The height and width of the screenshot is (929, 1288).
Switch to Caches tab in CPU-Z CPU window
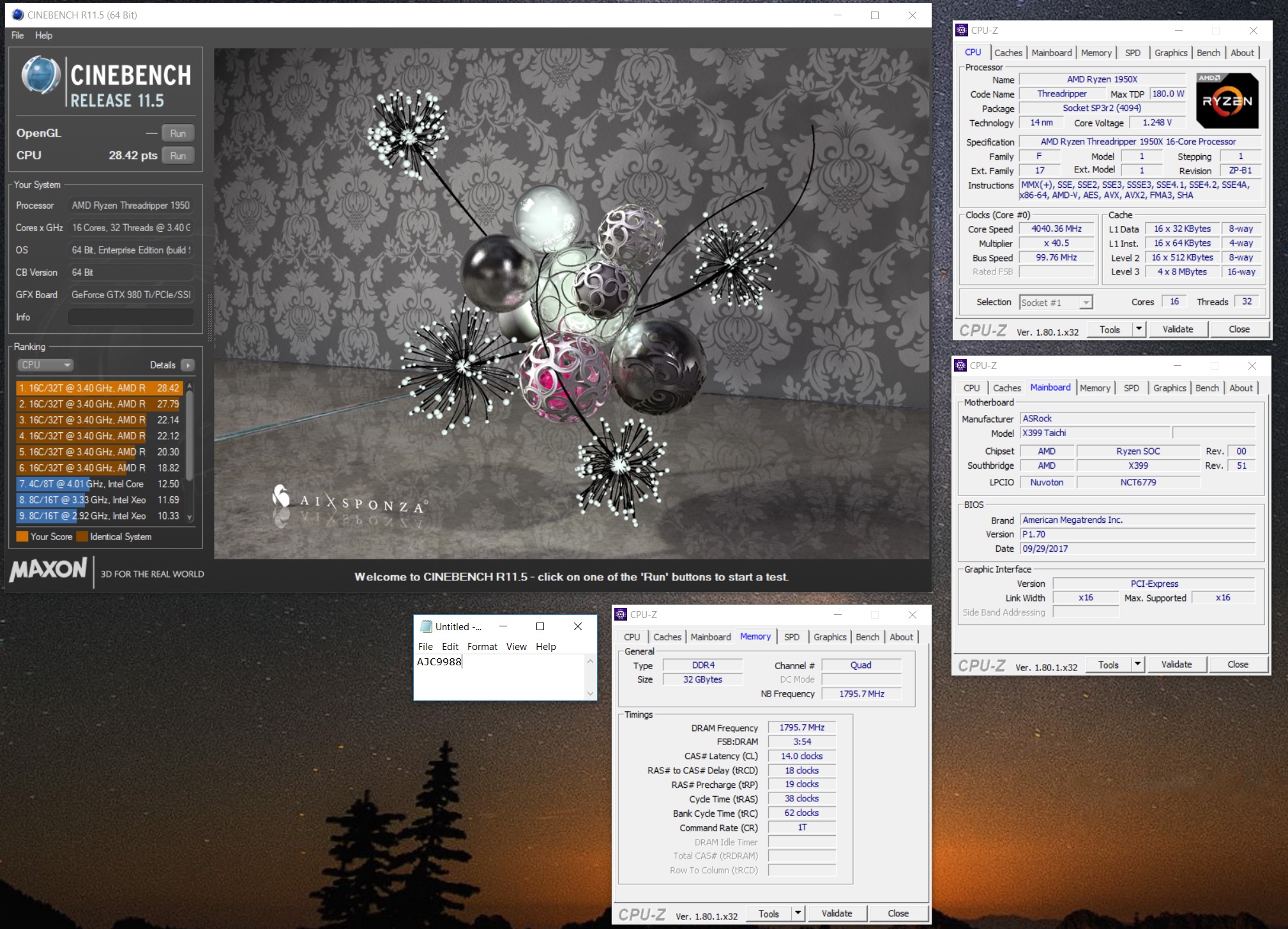point(1008,53)
